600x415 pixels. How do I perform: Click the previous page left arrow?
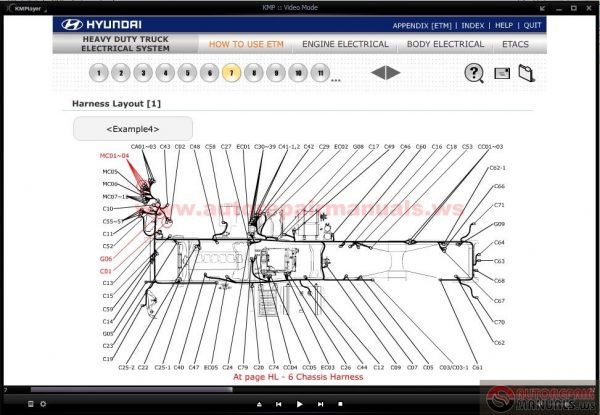coord(378,73)
